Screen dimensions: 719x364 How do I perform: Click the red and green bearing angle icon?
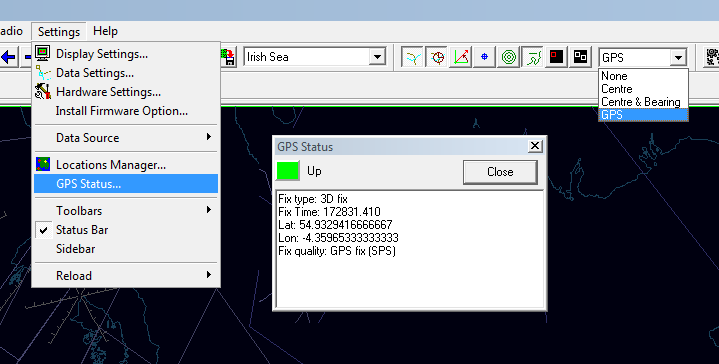(x=461, y=57)
